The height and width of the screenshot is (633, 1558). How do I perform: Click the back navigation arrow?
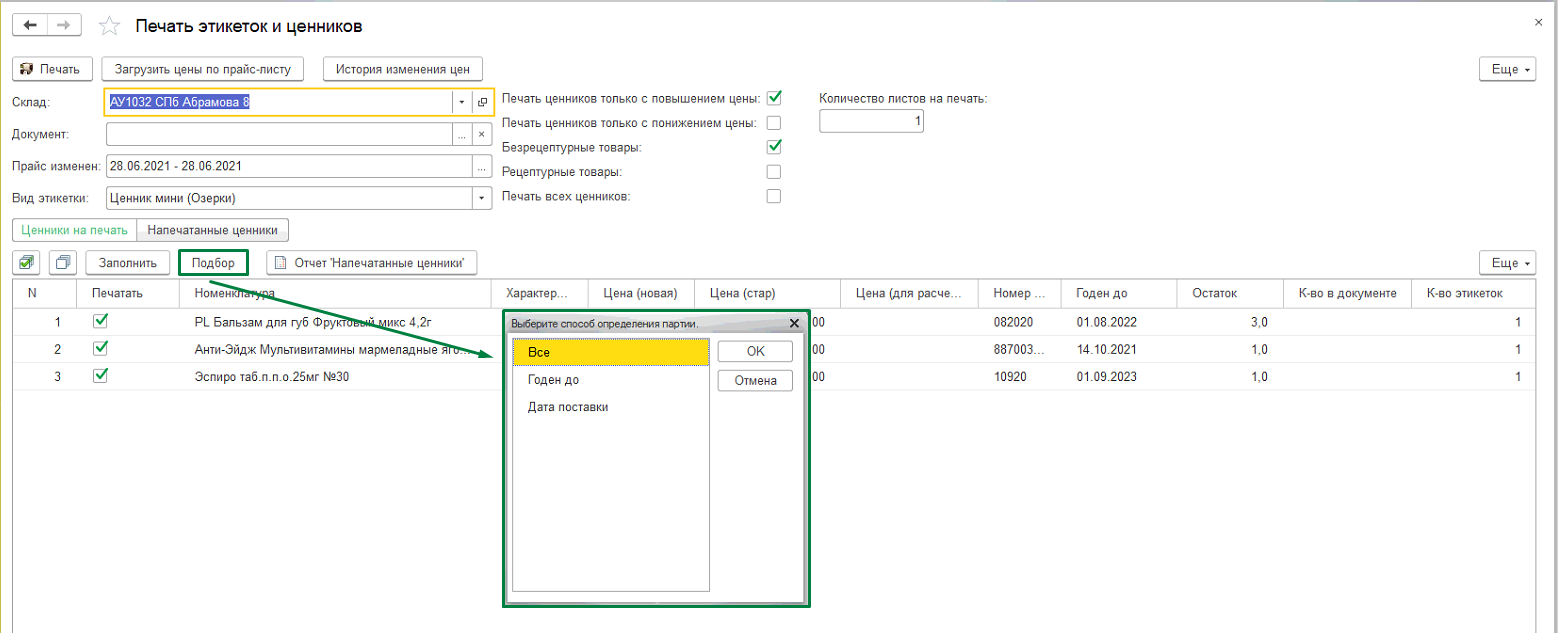(30, 24)
